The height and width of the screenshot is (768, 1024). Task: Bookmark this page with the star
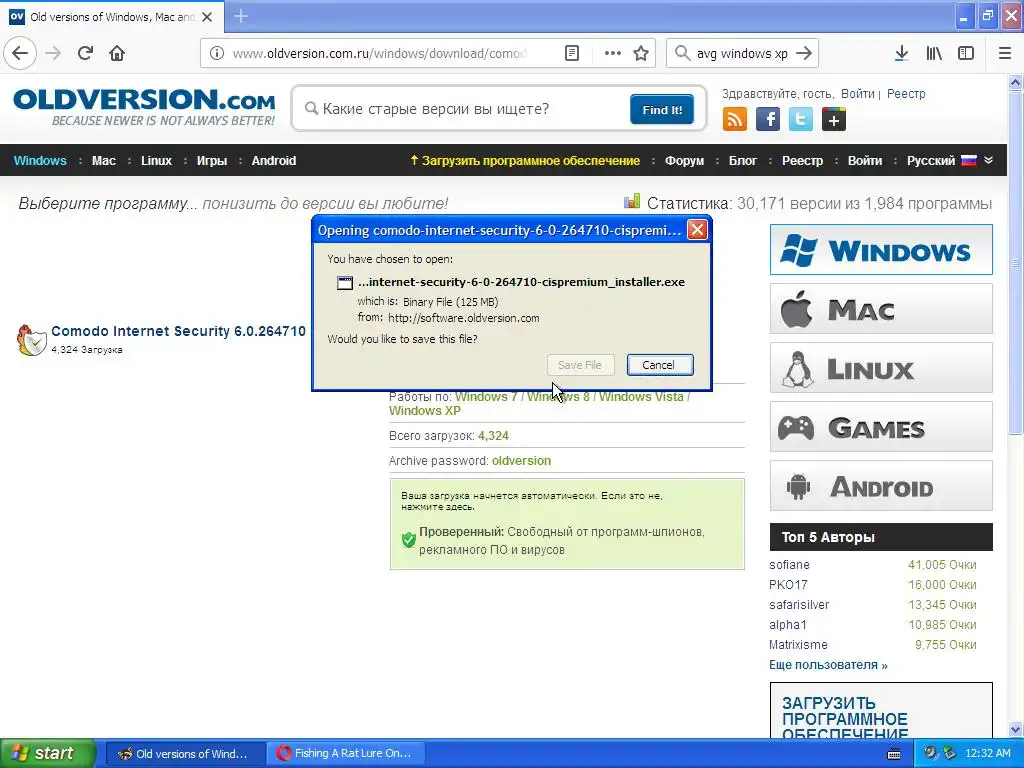[x=641, y=53]
